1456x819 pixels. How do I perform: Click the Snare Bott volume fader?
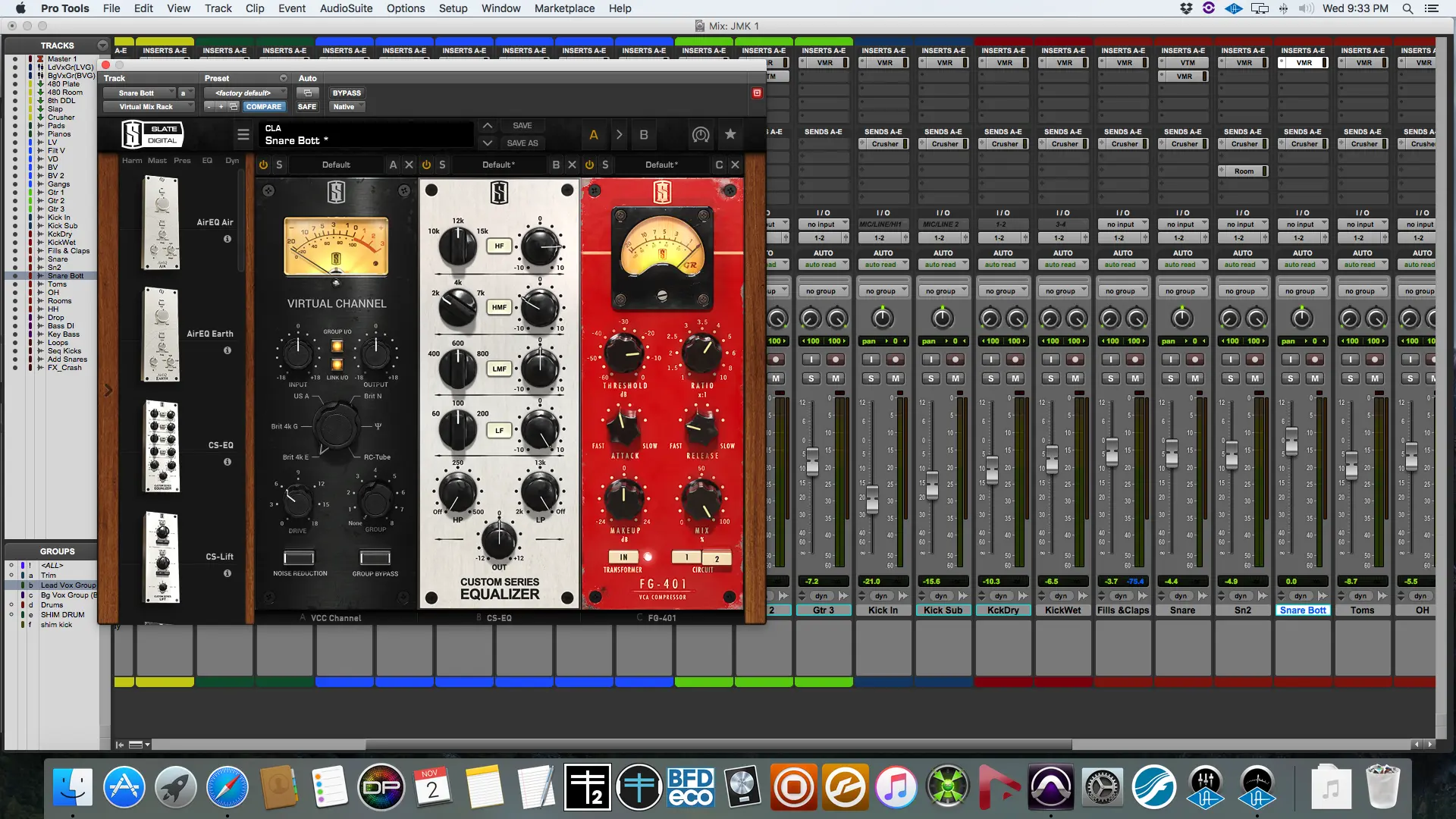[1291, 440]
